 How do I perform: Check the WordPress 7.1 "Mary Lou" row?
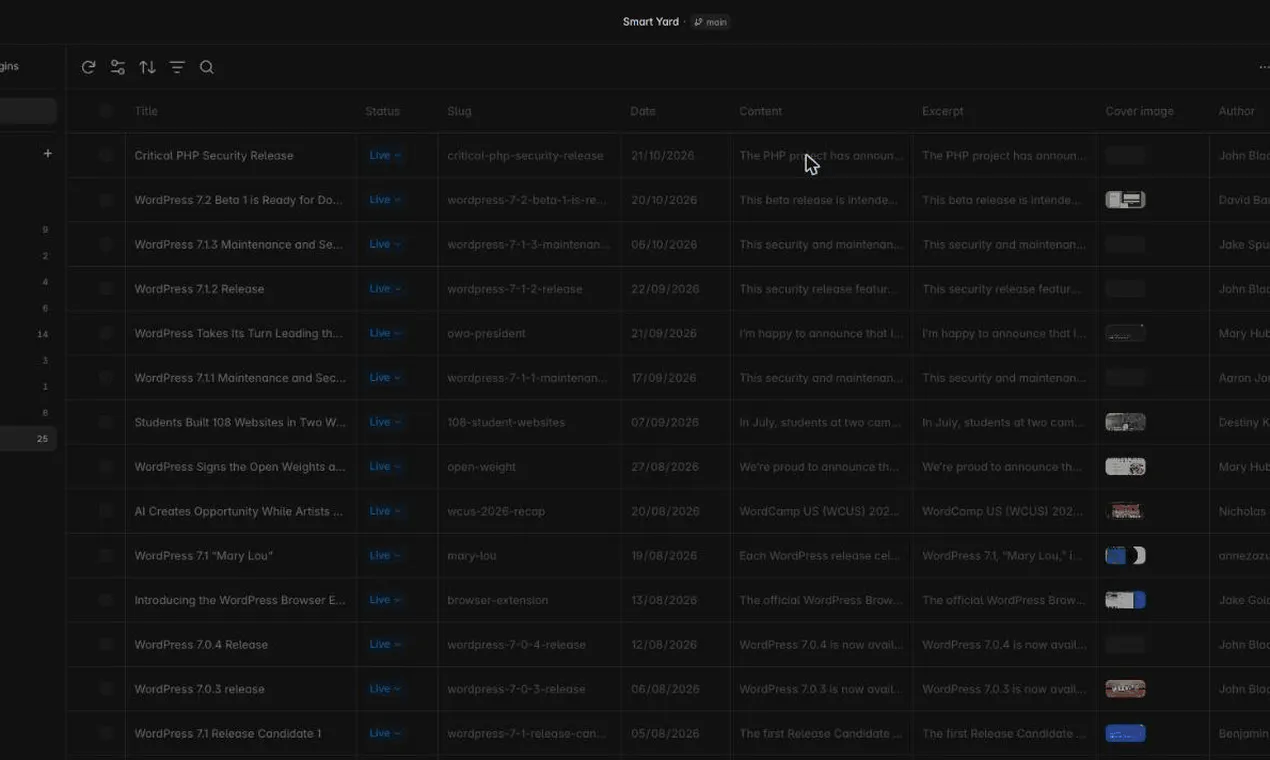(x=106, y=556)
